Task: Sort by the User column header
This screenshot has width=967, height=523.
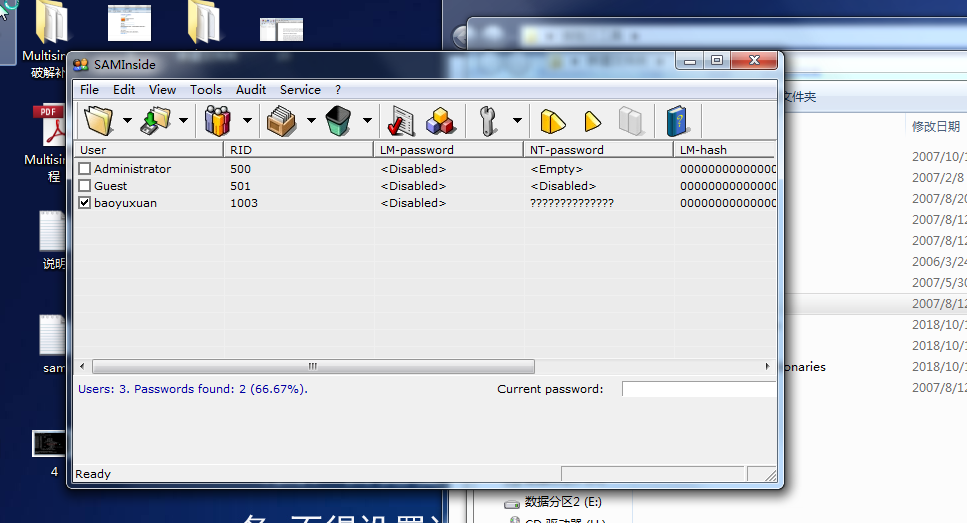Action: tap(149, 150)
